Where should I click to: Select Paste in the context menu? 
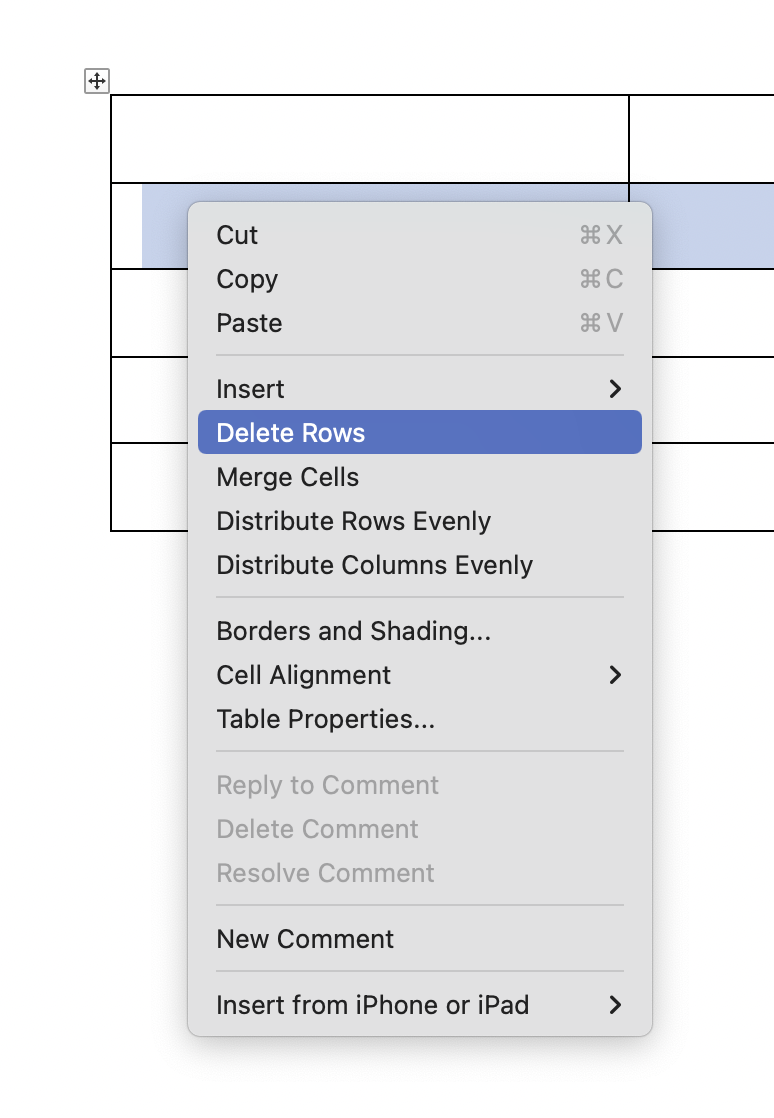(249, 323)
